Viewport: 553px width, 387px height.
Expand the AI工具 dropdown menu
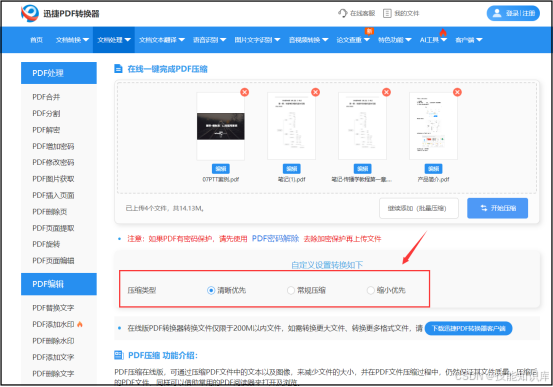click(433, 40)
